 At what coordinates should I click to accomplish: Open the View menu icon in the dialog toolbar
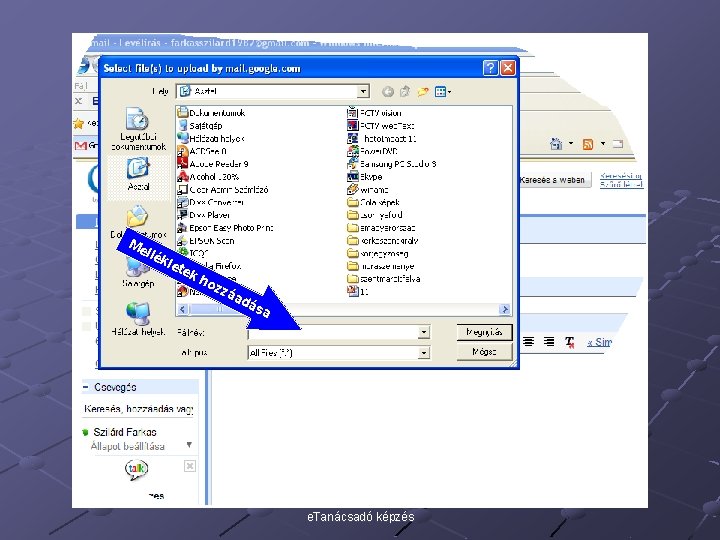[443, 91]
